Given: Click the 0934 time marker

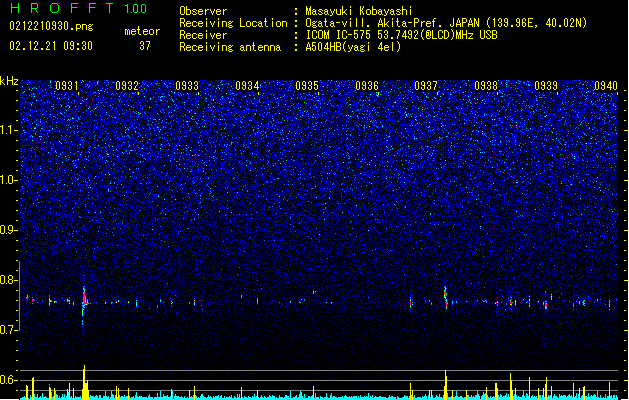Looking at the screenshot, I should click(247, 86).
